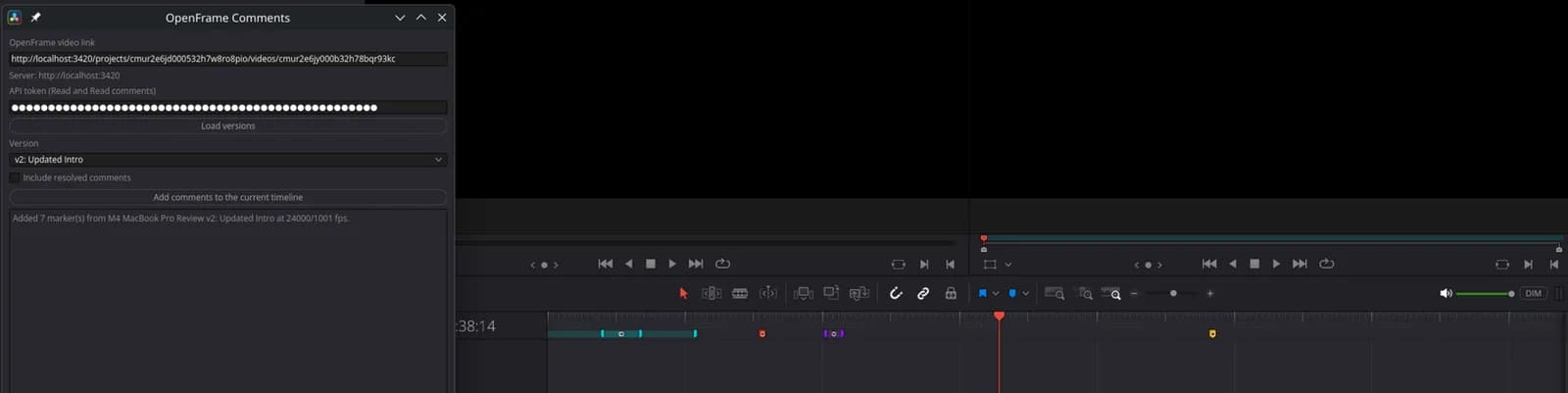The image size is (1568, 393).
Task: Click the timeline zoom out minus button
Action: (x=1135, y=293)
